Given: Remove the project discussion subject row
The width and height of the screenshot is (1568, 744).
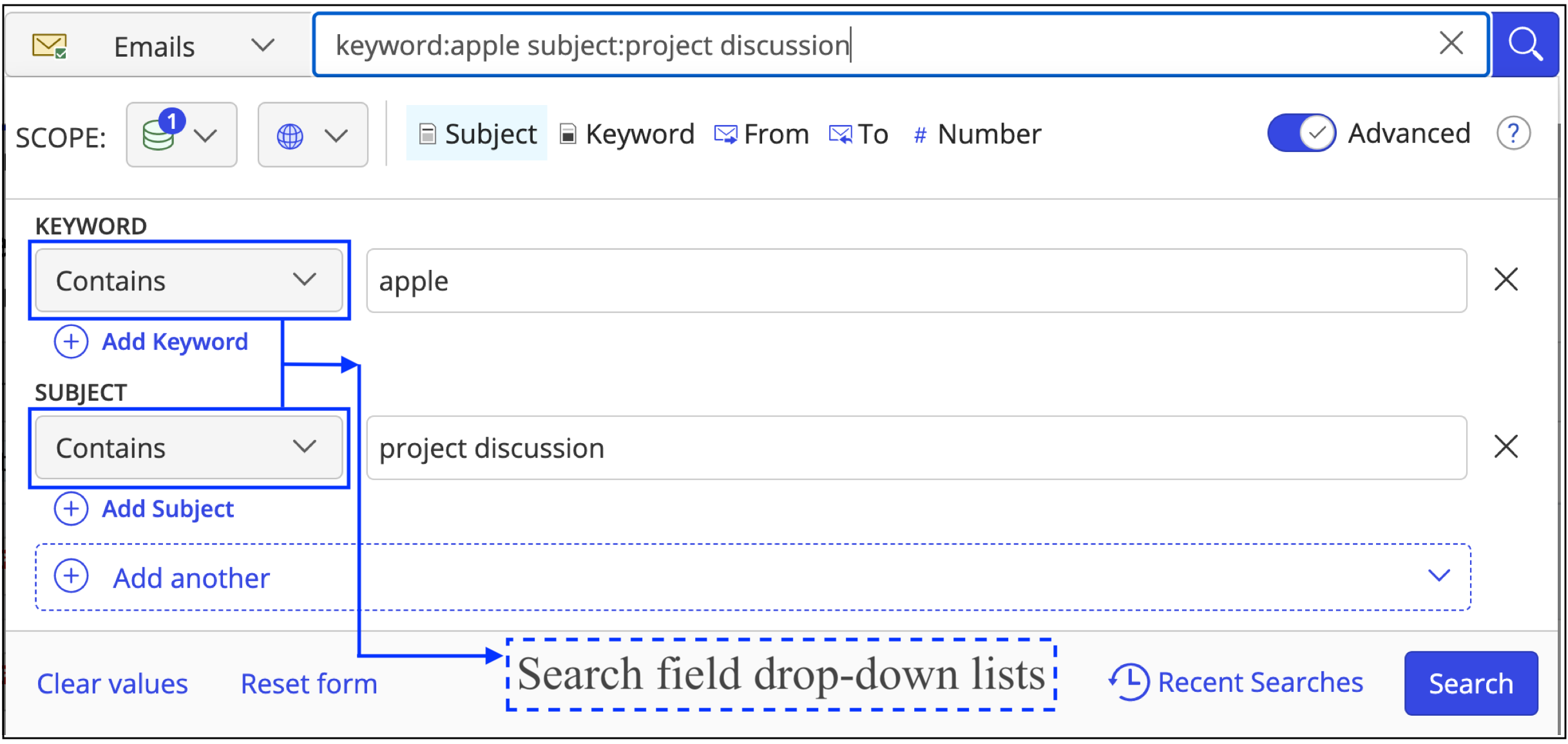Looking at the screenshot, I should click(x=1506, y=447).
